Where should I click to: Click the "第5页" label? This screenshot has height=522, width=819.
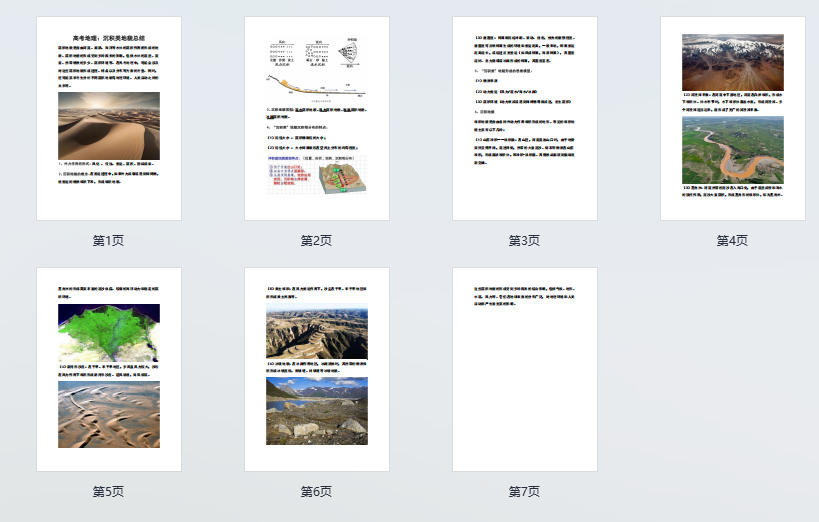(x=108, y=492)
